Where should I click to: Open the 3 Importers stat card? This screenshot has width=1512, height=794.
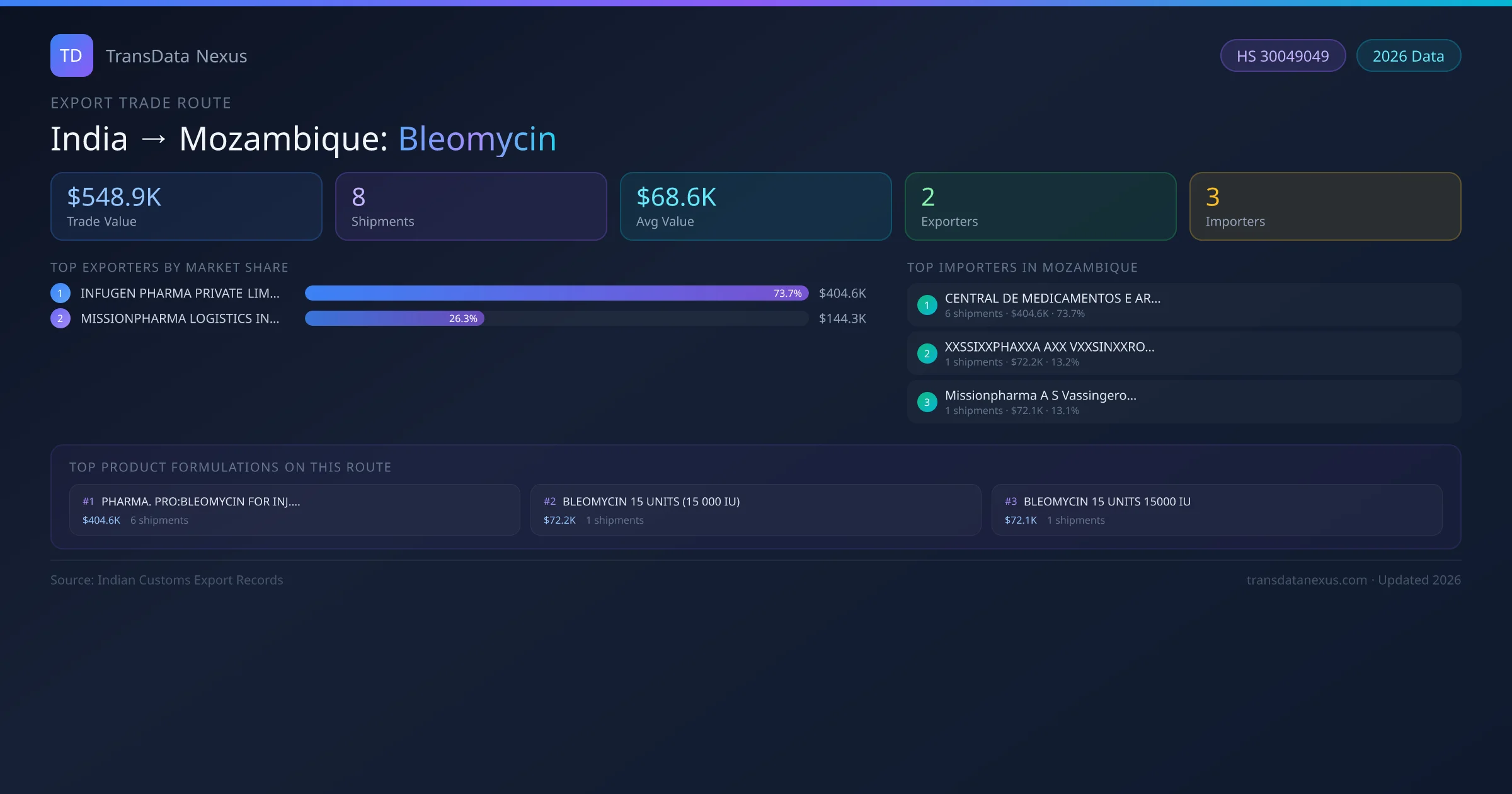pos(1325,207)
